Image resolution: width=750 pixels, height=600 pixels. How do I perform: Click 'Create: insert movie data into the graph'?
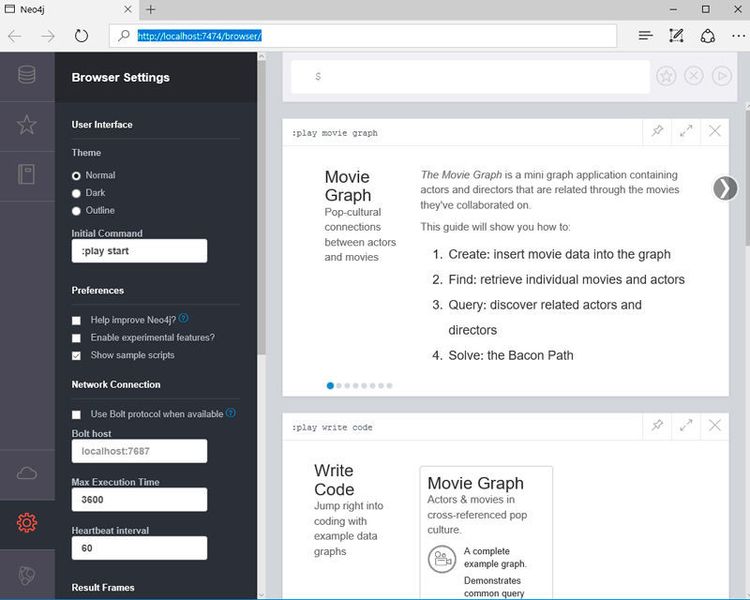point(559,254)
